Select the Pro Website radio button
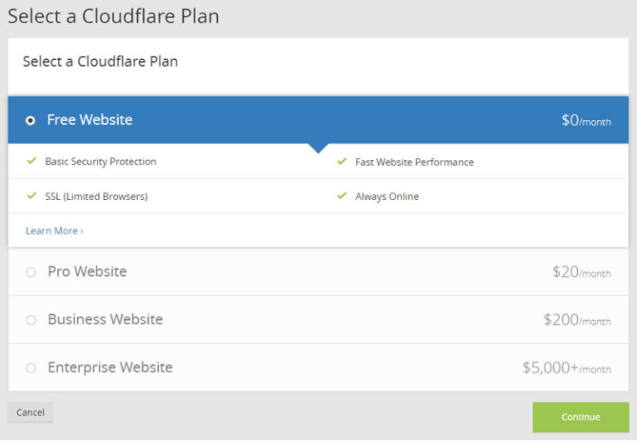This screenshot has width=637, height=443. tap(31, 272)
